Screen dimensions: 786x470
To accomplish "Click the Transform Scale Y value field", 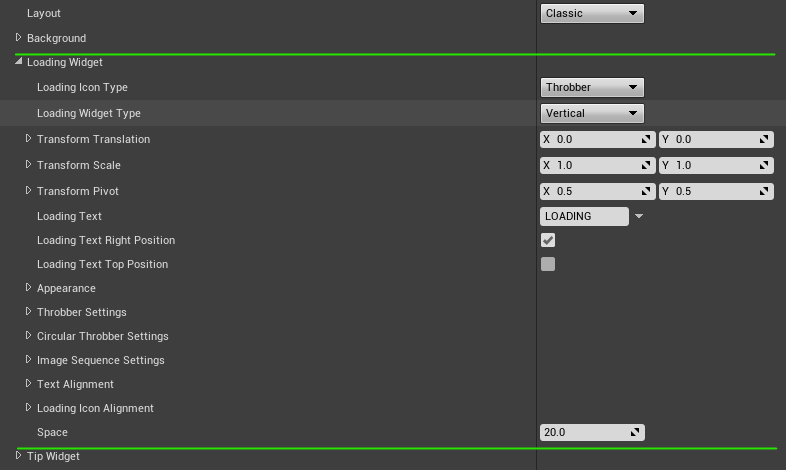I will [716, 165].
